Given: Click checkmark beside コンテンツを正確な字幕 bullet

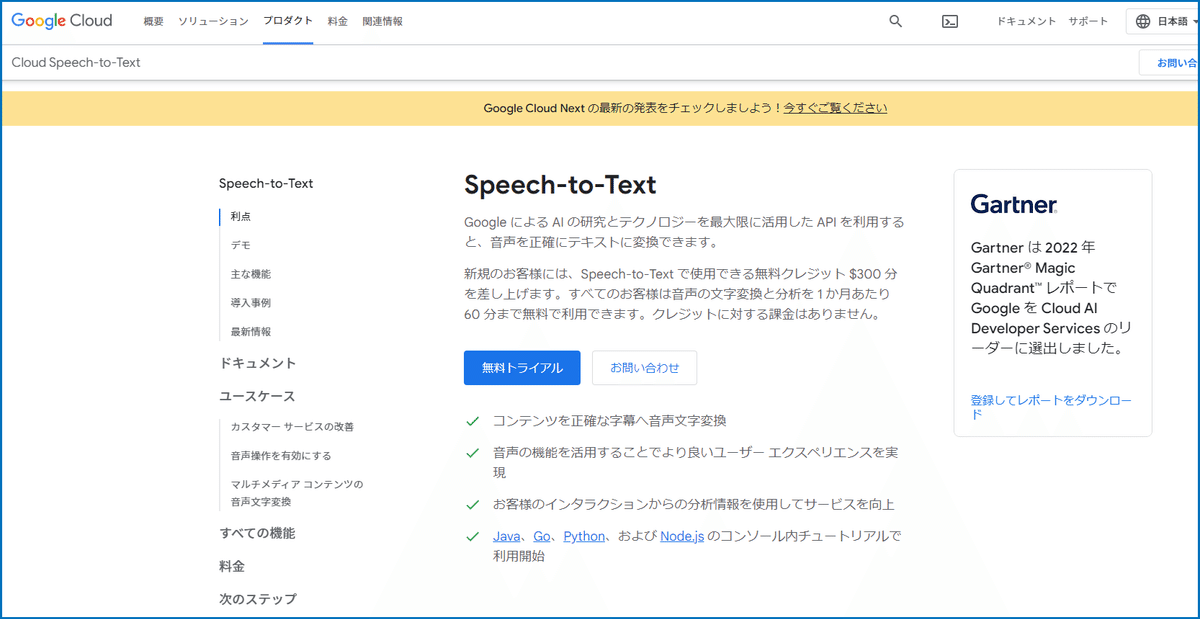Looking at the screenshot, I should (x=473, y=421).
